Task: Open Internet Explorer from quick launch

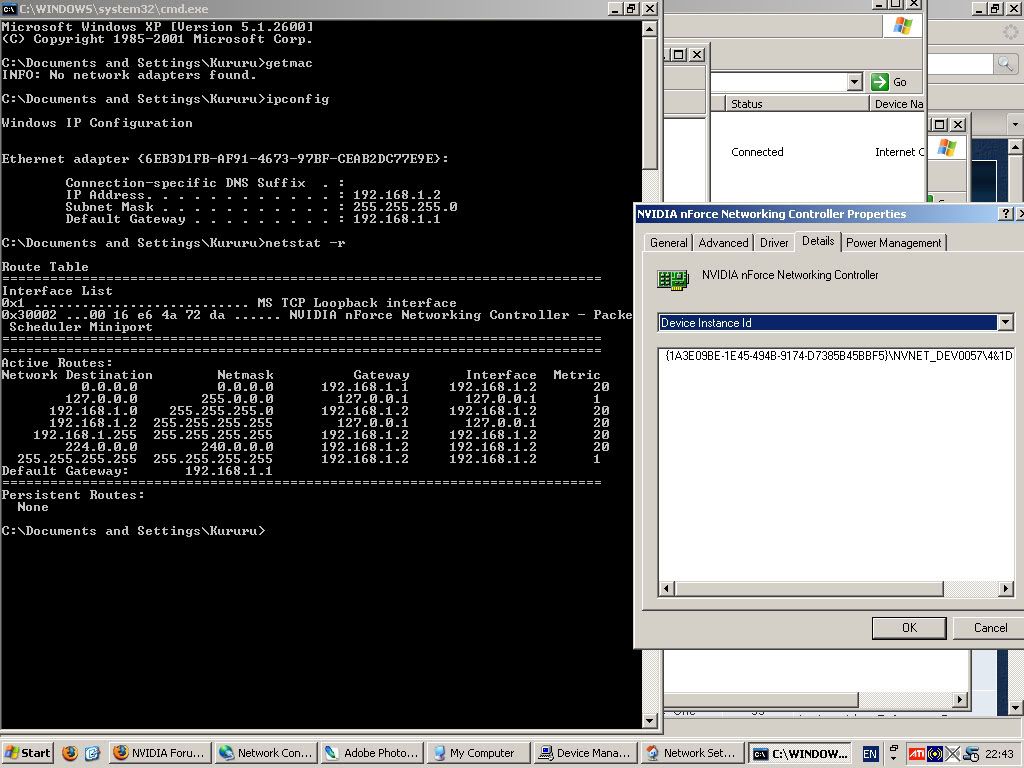Action: (90, 753)
